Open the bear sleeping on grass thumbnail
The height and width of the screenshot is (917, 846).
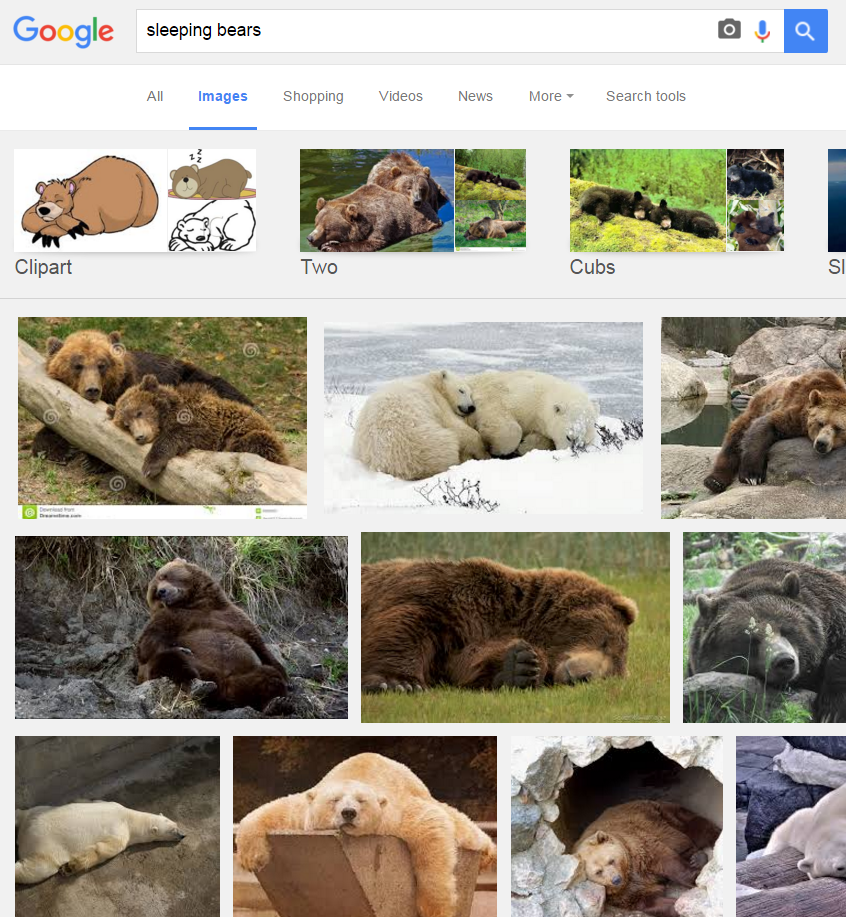515,626
